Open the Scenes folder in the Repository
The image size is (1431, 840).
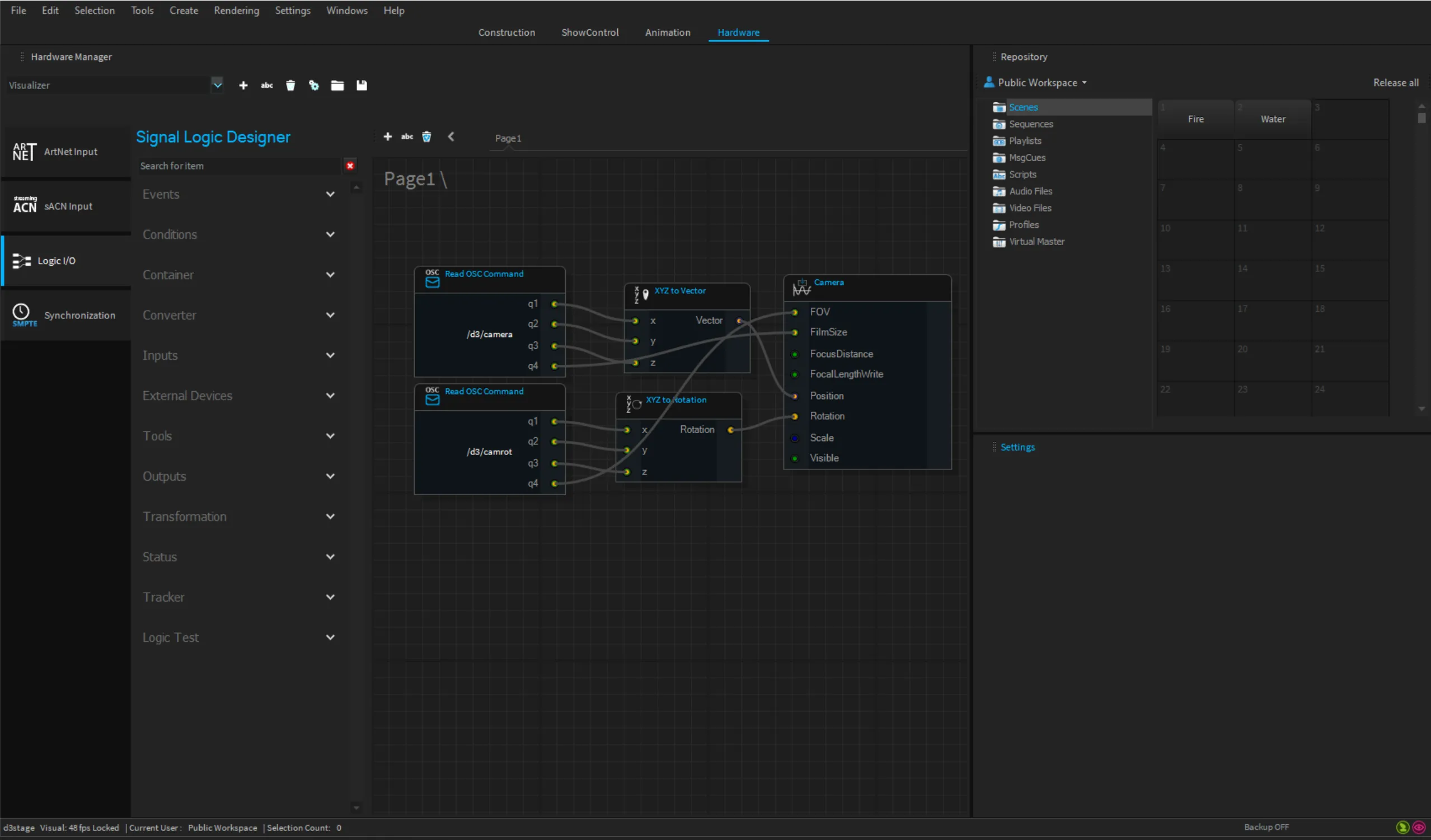click(x=1024, y=107)
